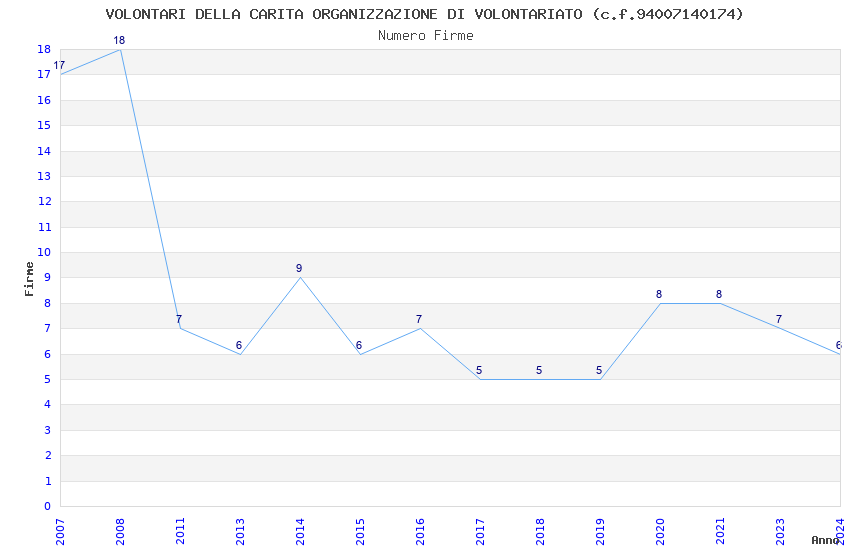
Task: Select the x-axis year label 2007
Action: (x=60, y=532)
